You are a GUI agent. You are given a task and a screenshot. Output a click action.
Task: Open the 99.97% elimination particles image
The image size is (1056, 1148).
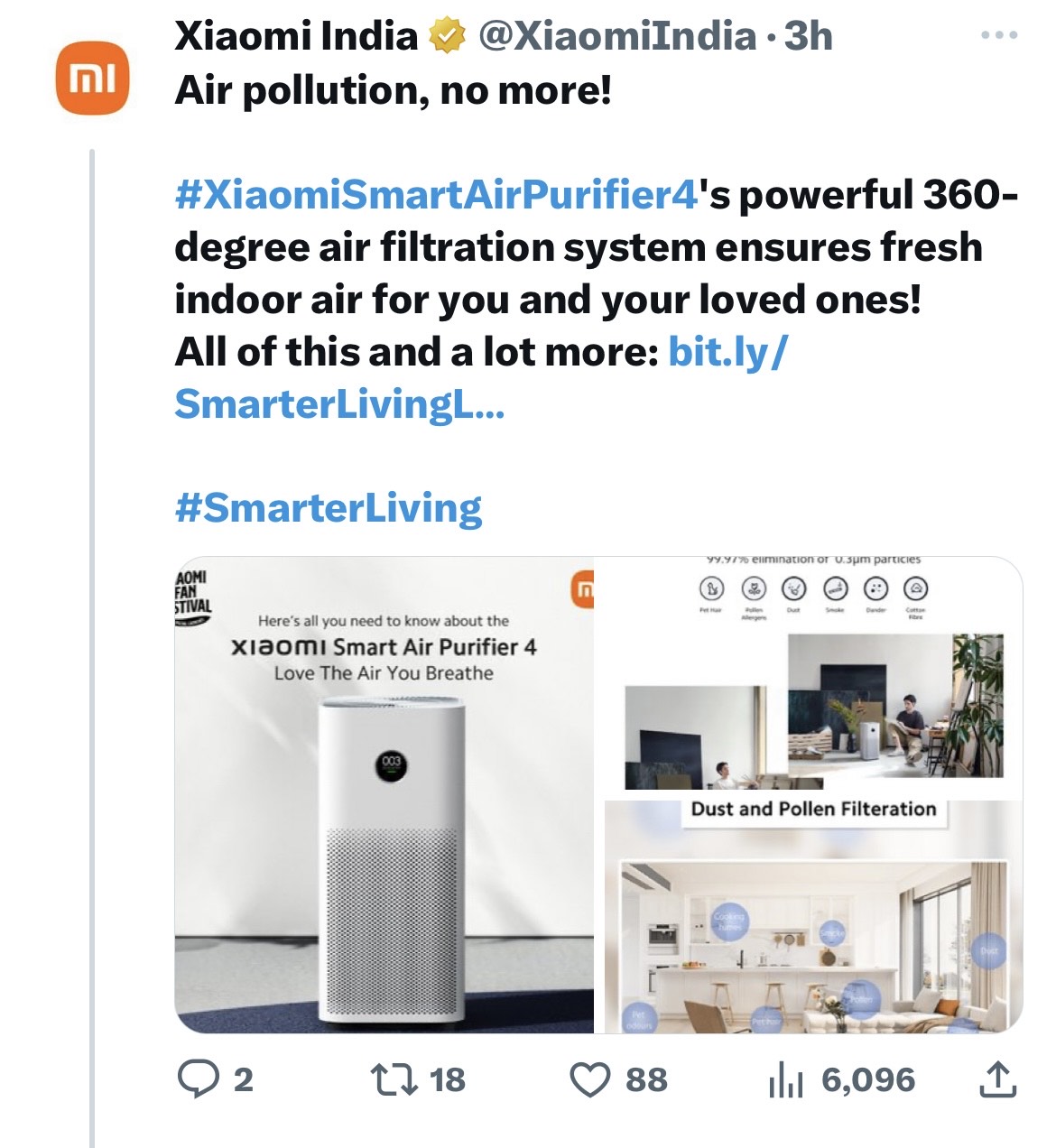tap(813, 675)
